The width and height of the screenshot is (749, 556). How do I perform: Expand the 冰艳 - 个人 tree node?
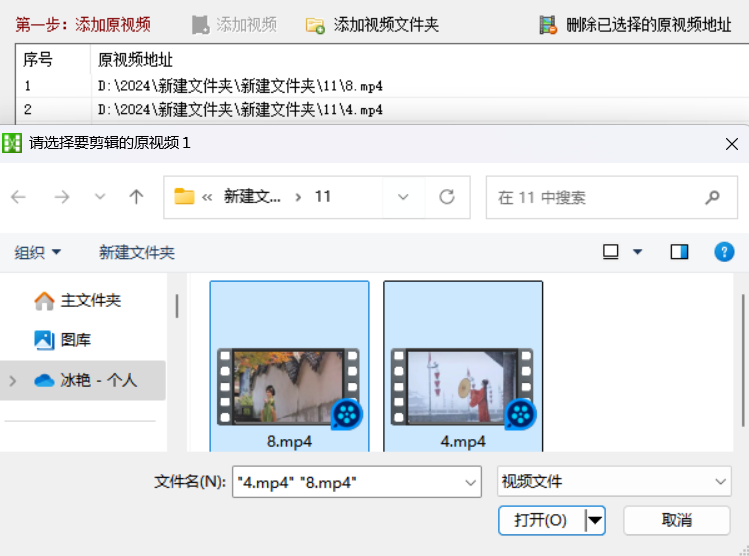pyautogui.click(x=13, y=381)
